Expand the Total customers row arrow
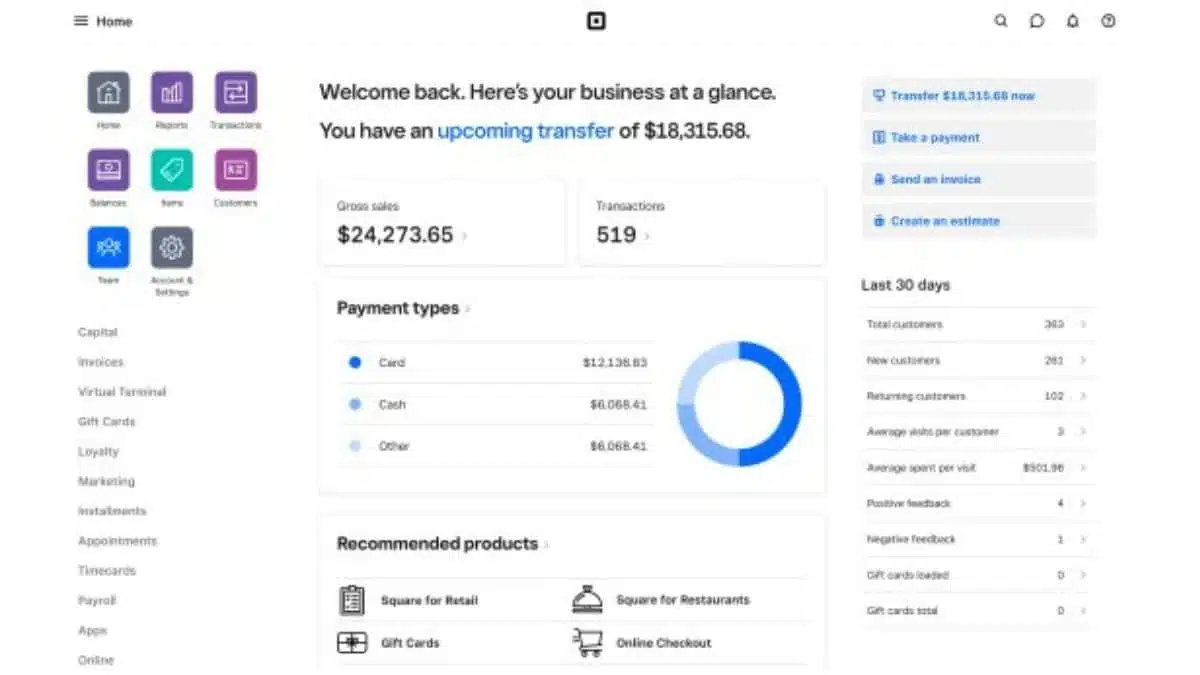Viewport: 1200px width, 675px height. click(1083, 324)
